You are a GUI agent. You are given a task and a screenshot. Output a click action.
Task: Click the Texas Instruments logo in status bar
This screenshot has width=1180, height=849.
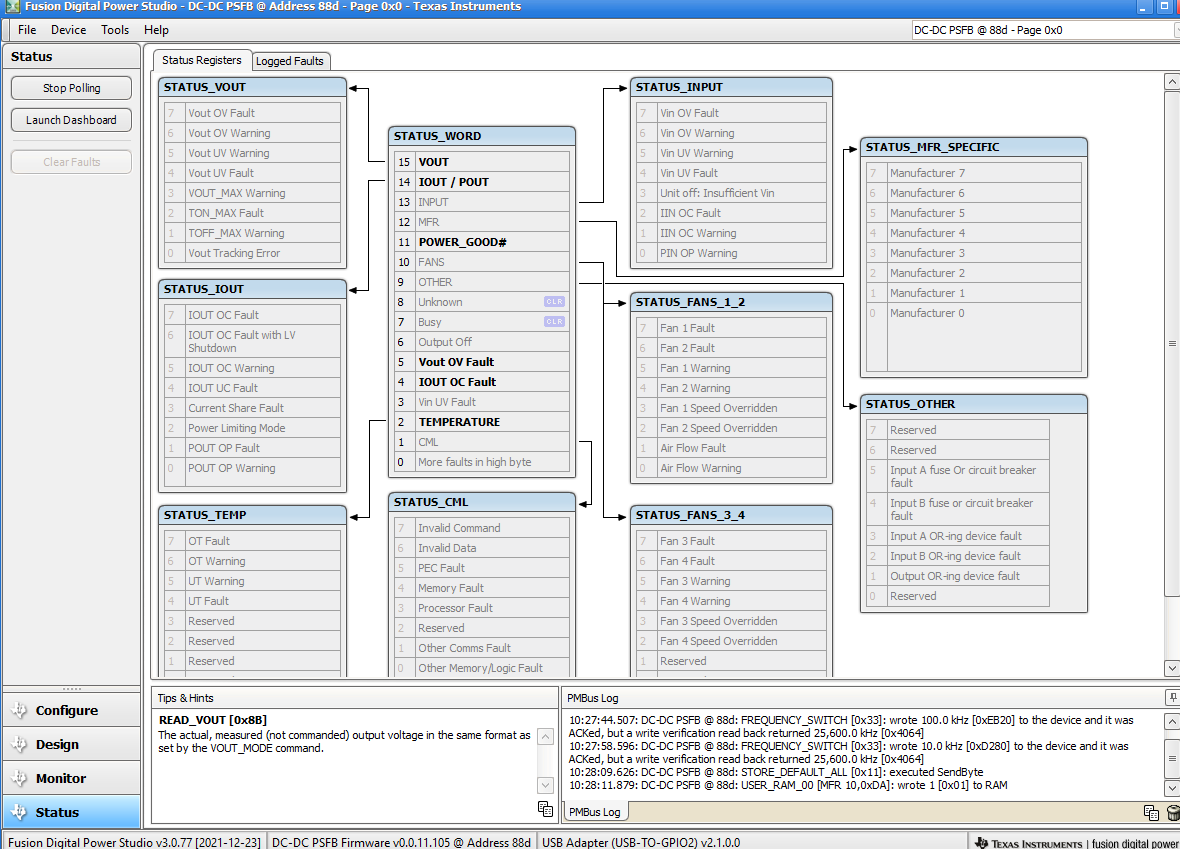[x=981, y=843]
